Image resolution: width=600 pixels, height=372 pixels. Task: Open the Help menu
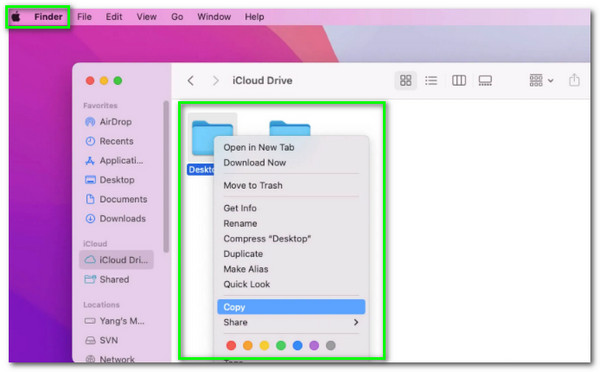tap(254, 17)
